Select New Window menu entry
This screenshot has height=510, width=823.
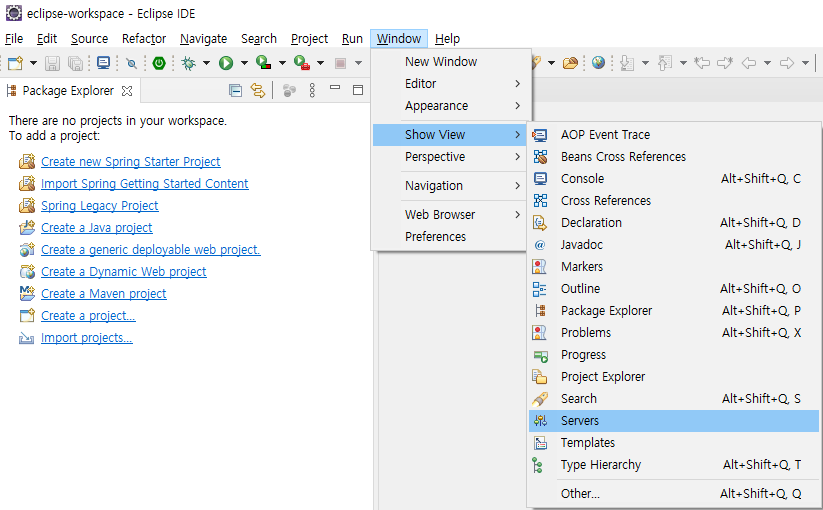[x=451, y=62]
